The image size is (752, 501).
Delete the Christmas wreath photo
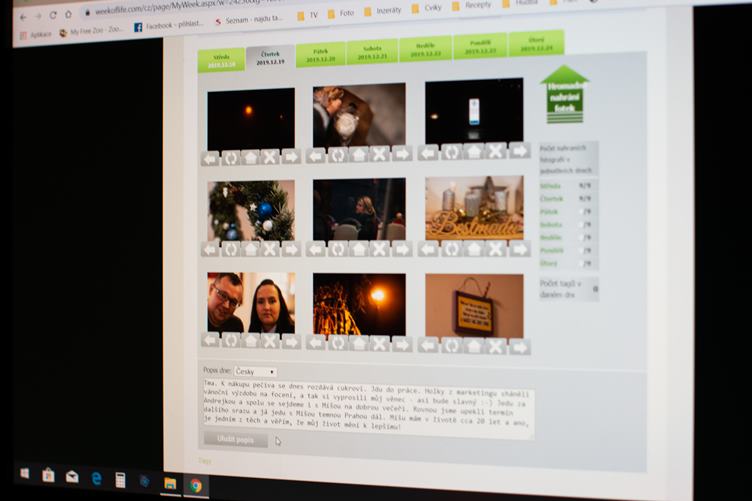point(270,249)
